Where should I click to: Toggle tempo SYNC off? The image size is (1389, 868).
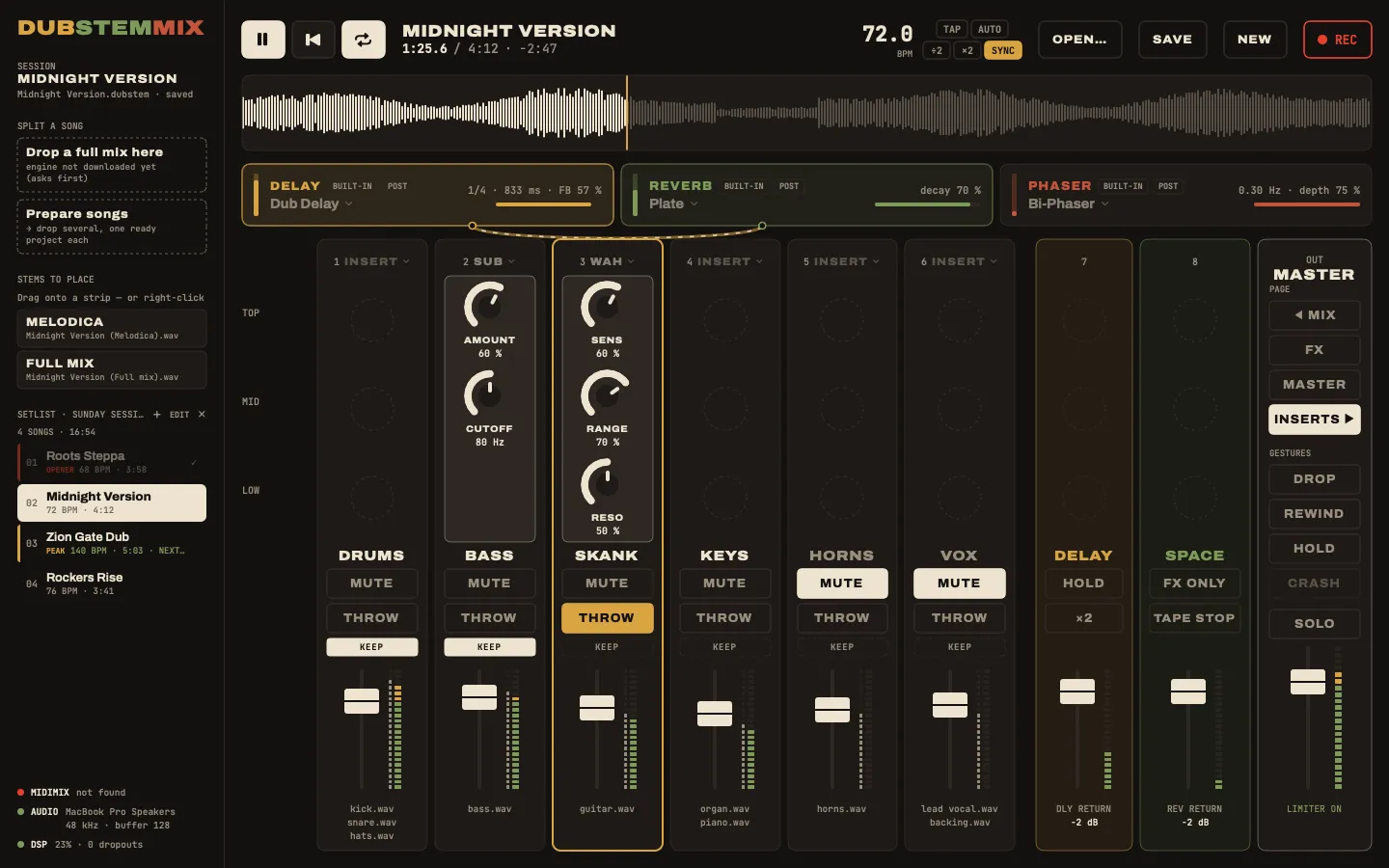(x=1003, y=50)
